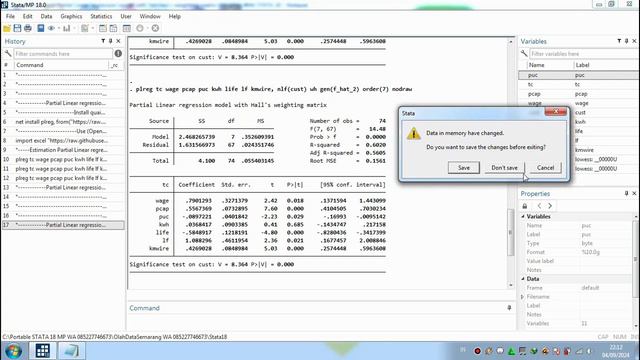This screenshot has height=360, width=640.
Task: Click Save in the Stata dialog
Action: (x=464, y=168)
